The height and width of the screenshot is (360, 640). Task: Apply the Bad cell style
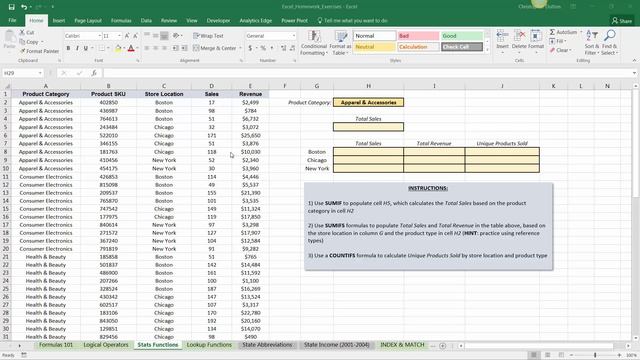[418, 36]
